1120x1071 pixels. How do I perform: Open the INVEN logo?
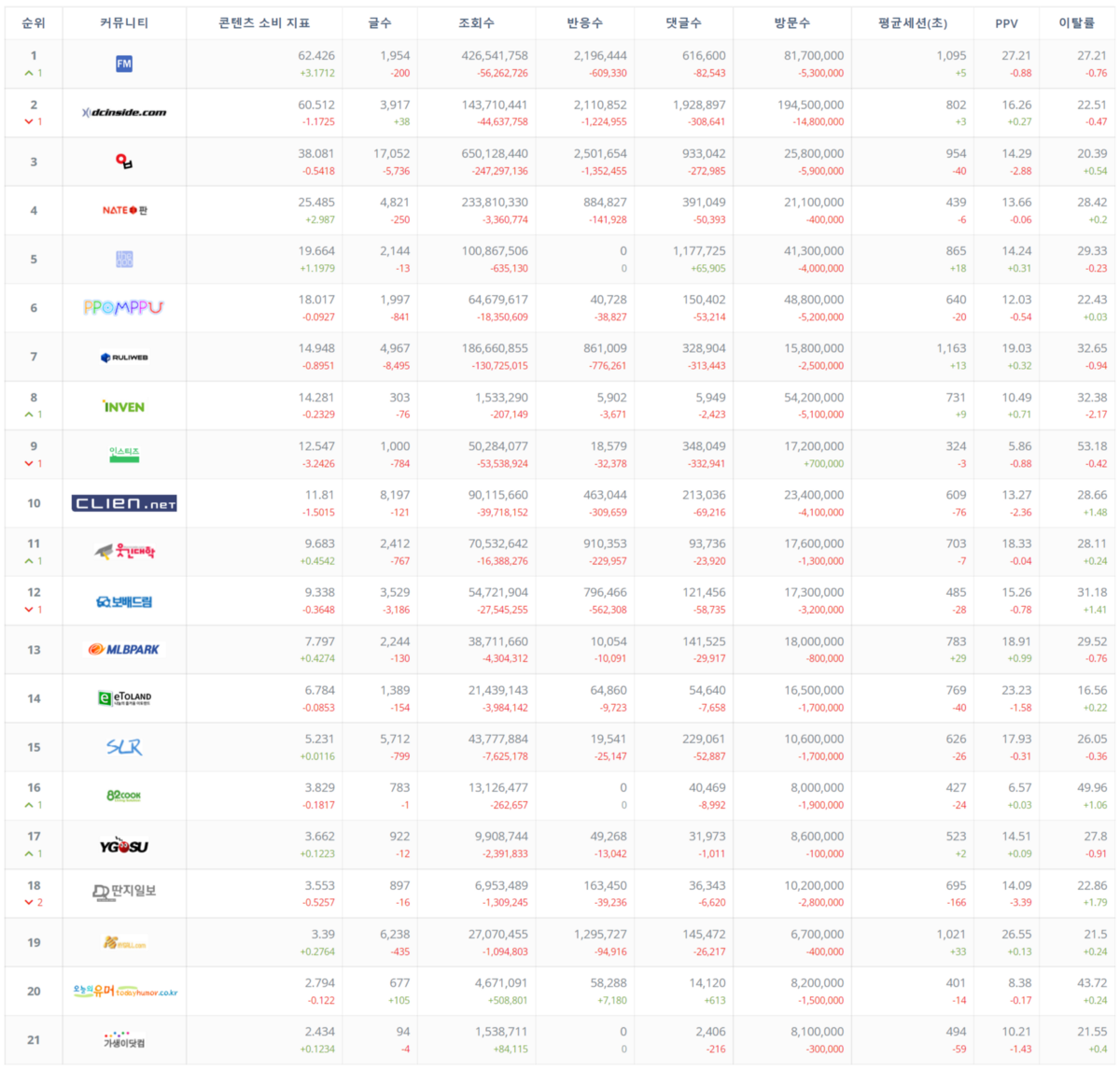(124, 406)
